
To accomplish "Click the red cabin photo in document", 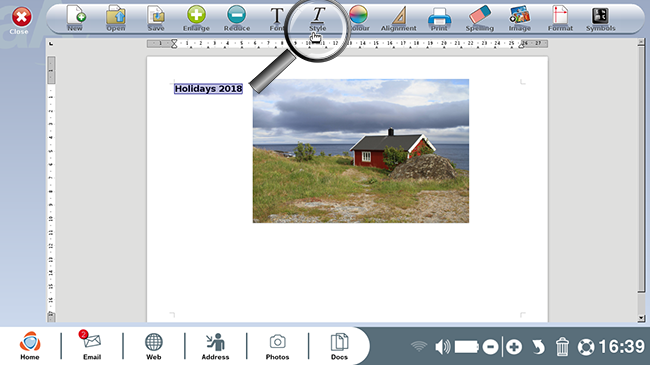I will click(361, 151).
